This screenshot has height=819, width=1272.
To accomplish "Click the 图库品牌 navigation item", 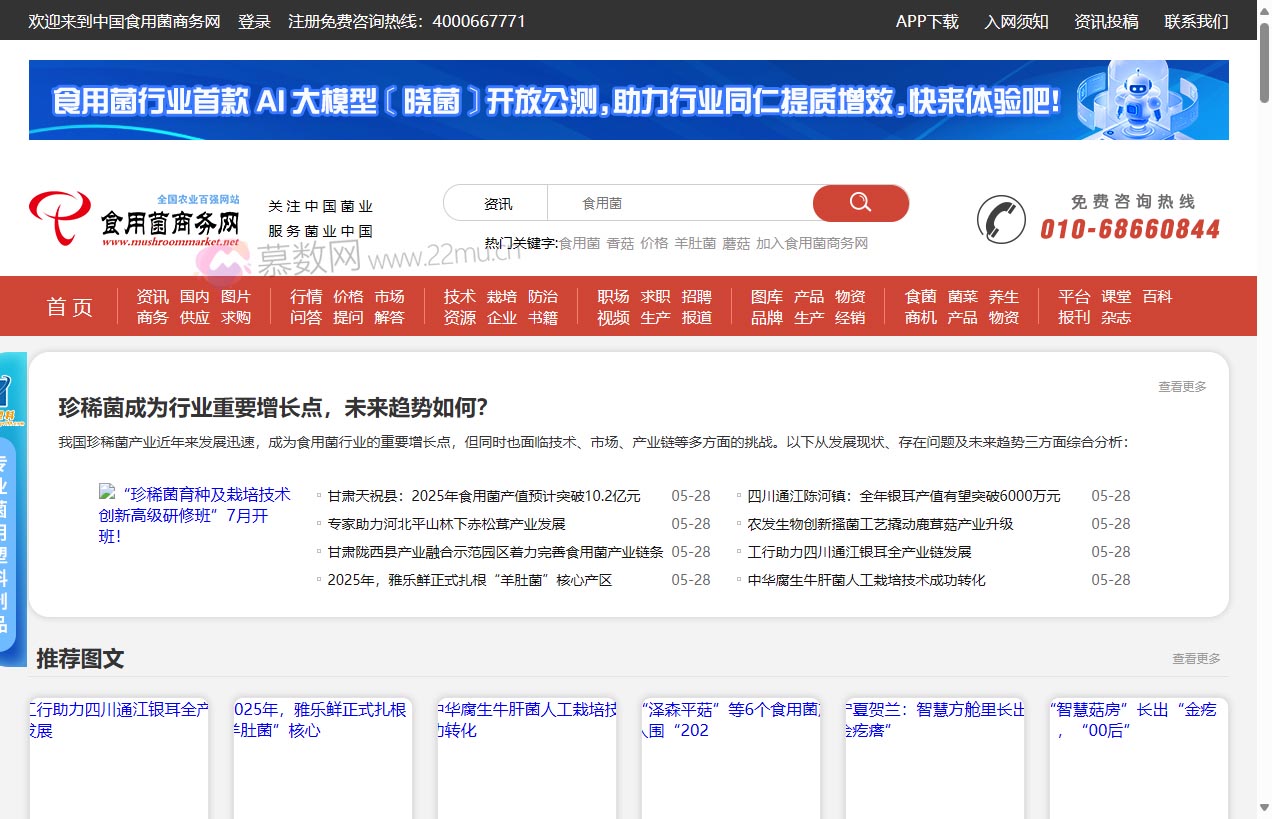I will [x=765, y=307].
